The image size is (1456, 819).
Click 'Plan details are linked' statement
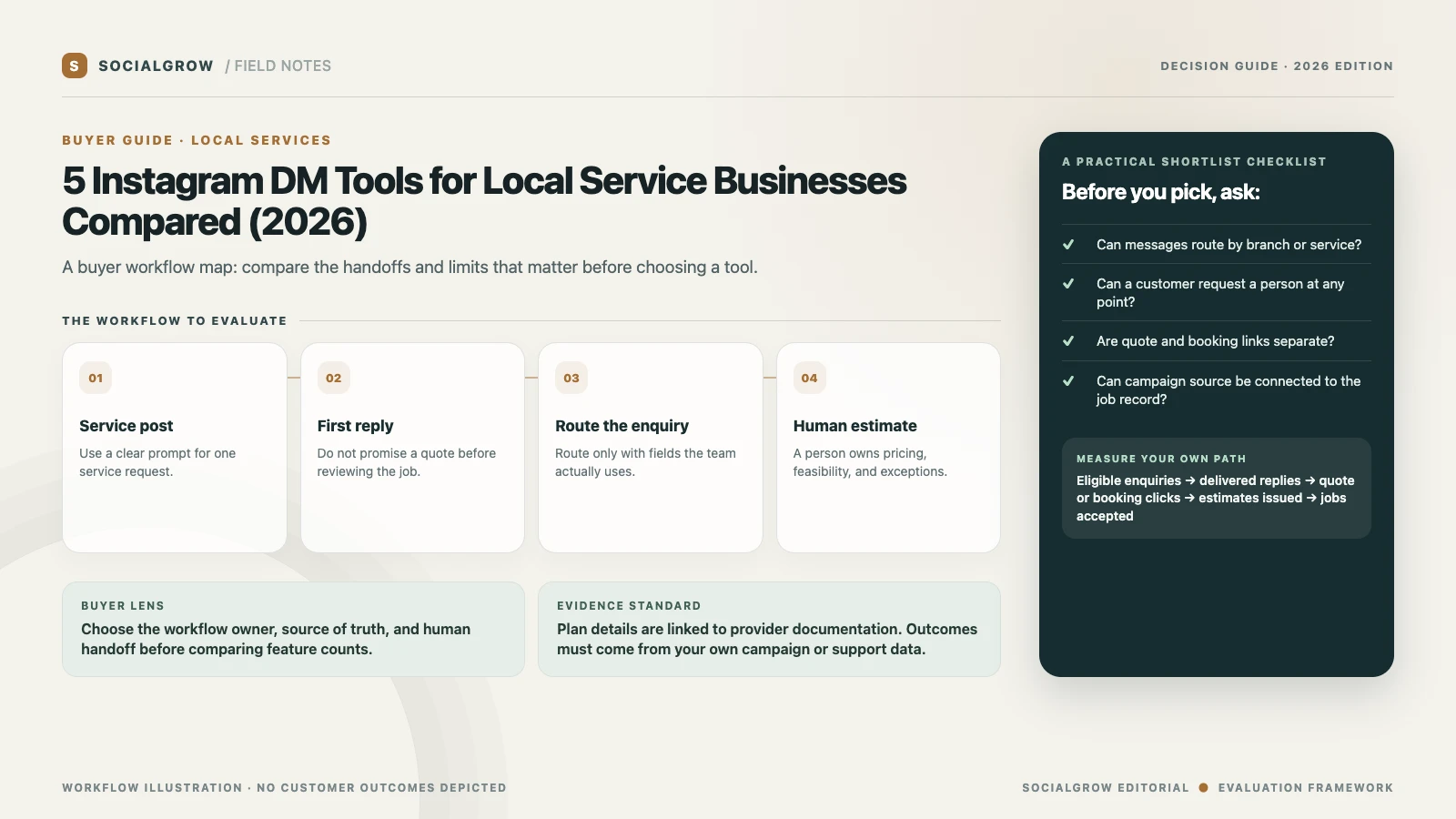pyautogui.click(x=767, y=639)
